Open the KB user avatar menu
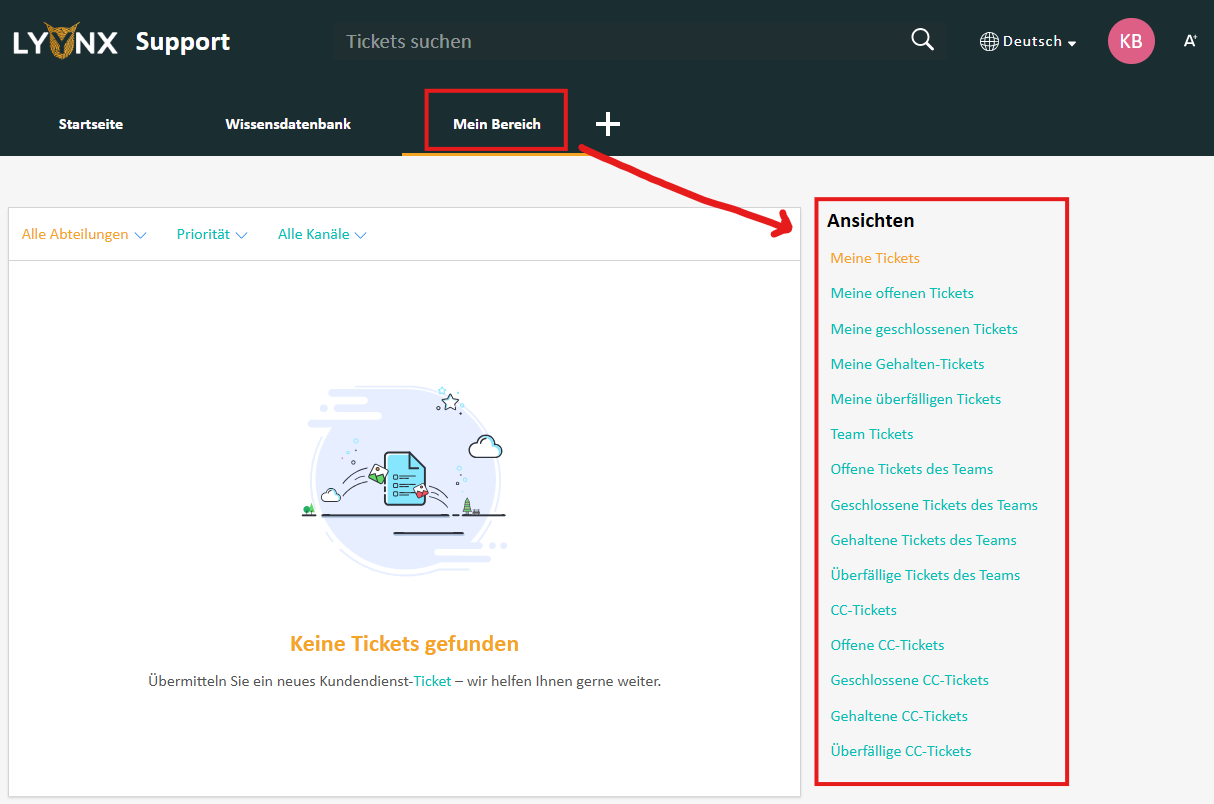 coord(1131,41)
